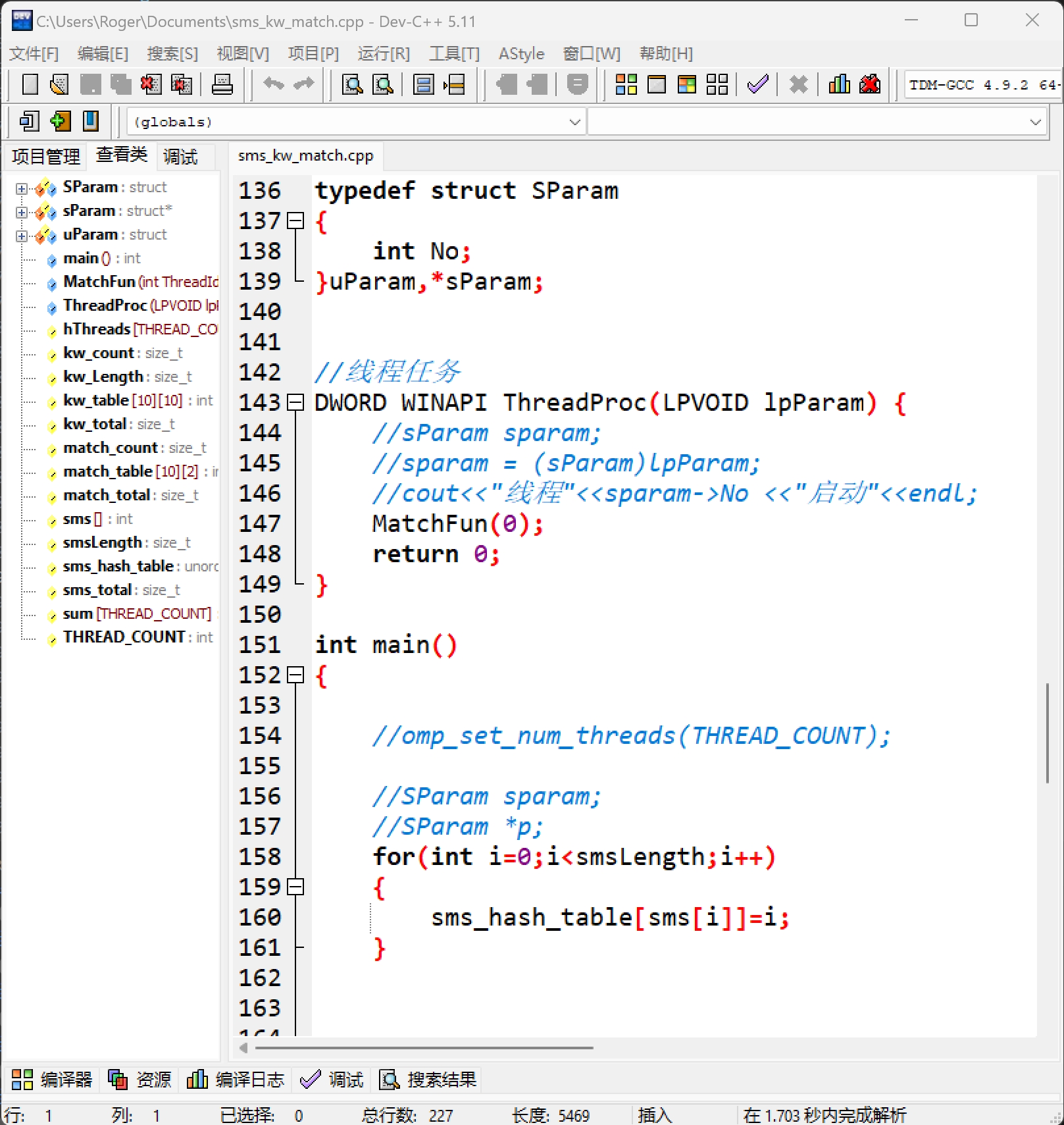Click the Find magnifier icon
The width and height of the screenshot is (1064, 1125).
point(353,84)
